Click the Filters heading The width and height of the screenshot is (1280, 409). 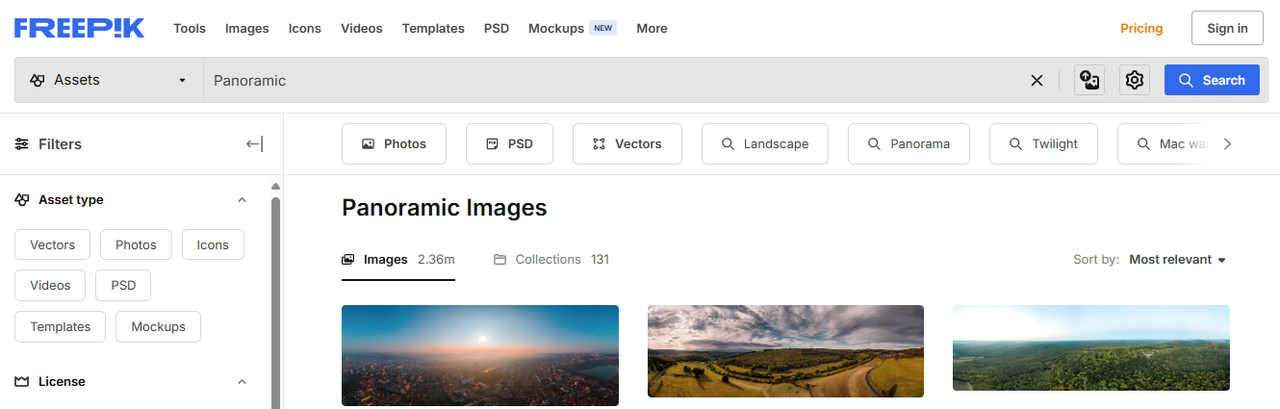tap(60, 144)
